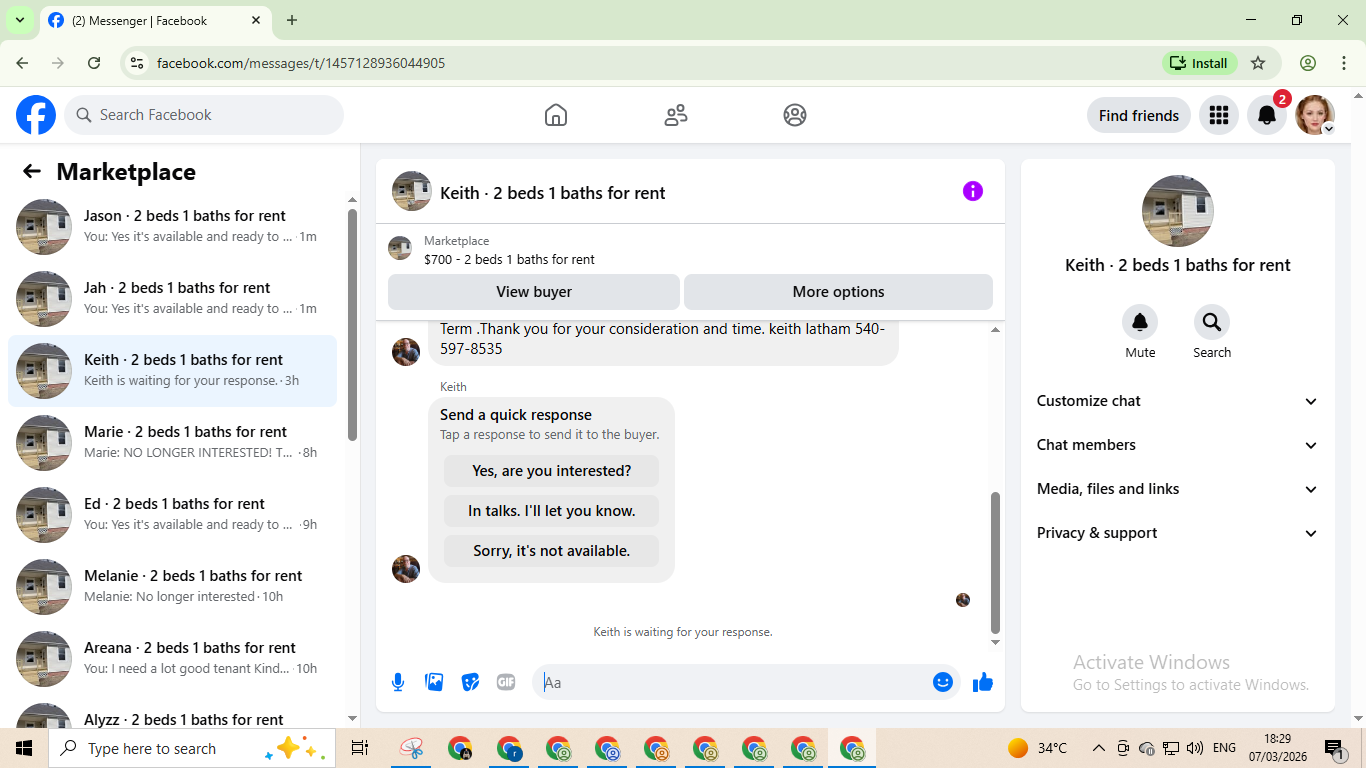Click the Find friends button
This screenshot has height=768, width=1366.
[x=1139, y=115]
